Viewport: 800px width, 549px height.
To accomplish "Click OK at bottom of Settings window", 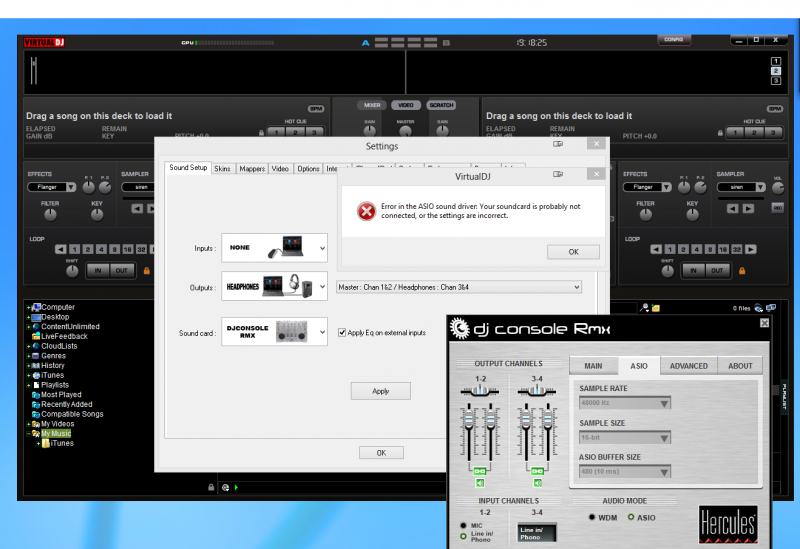I will (381, 453).
